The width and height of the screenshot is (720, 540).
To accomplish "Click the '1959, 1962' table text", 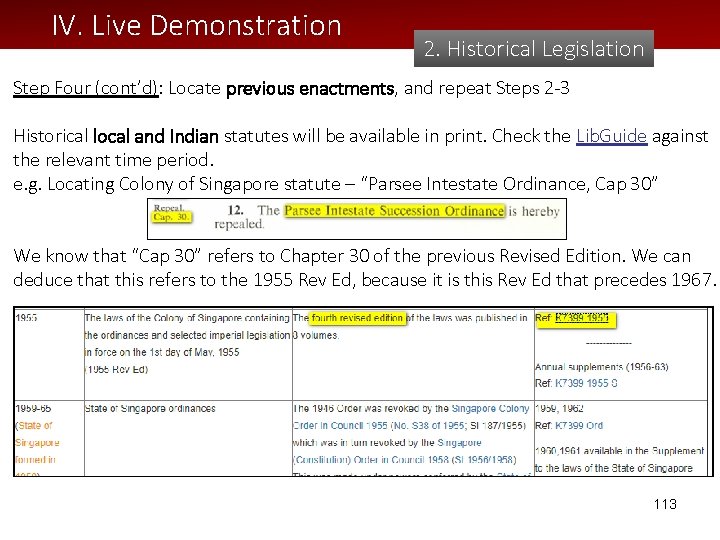I will pyautogui.click(x=559, y=408).
